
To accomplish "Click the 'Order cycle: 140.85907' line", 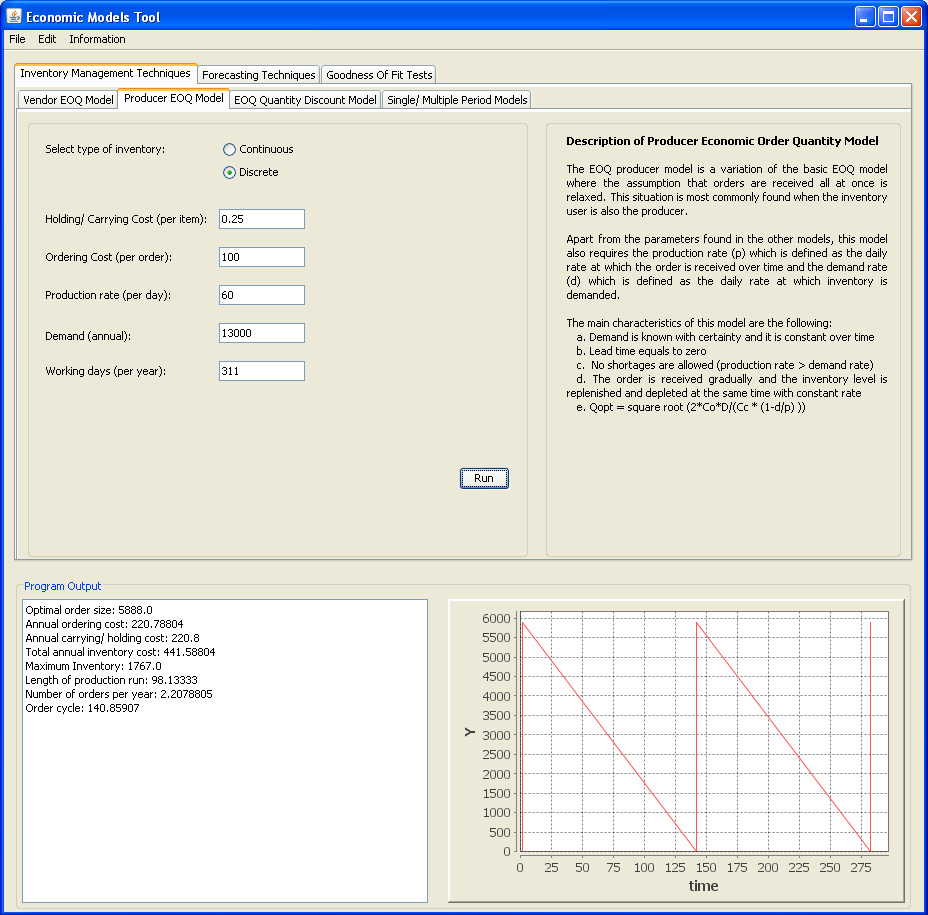I will [82, 708].
